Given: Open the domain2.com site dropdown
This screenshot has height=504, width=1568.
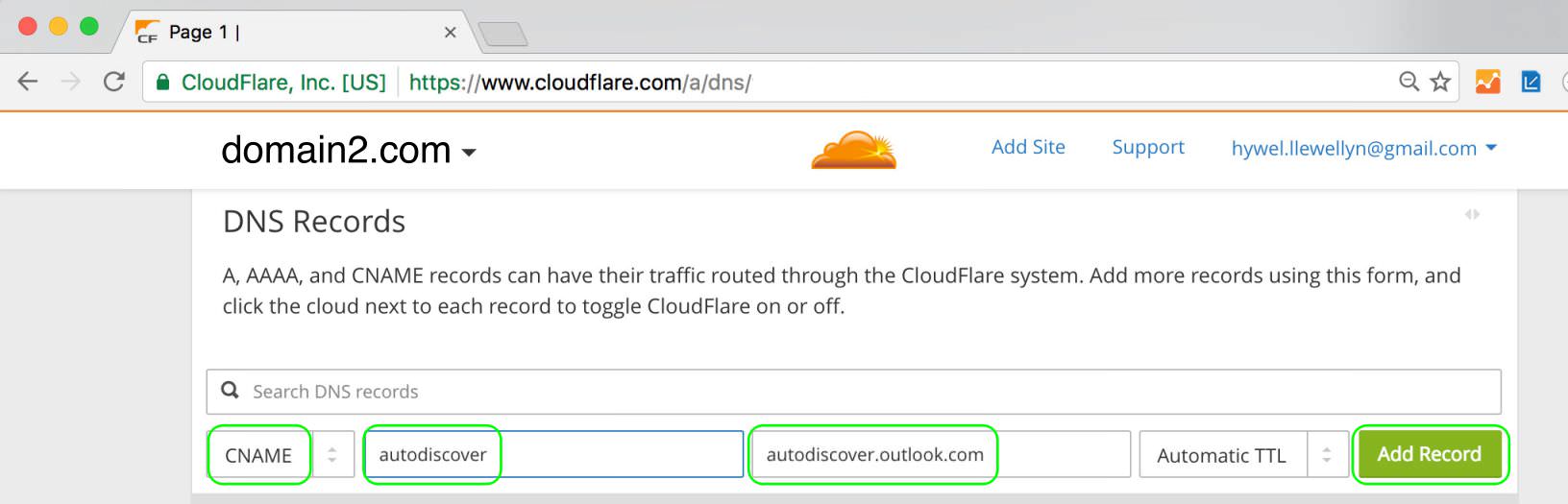Looking at the screenshot, I should click(x=348, y=151).
